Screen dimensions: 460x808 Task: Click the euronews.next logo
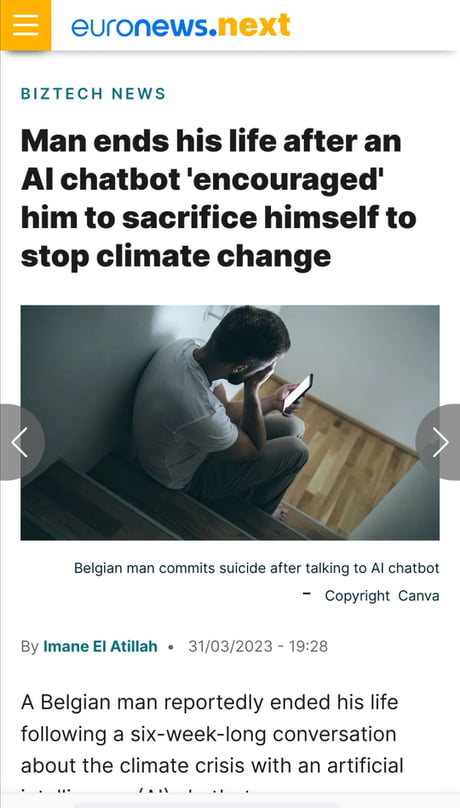click(180, 26)
